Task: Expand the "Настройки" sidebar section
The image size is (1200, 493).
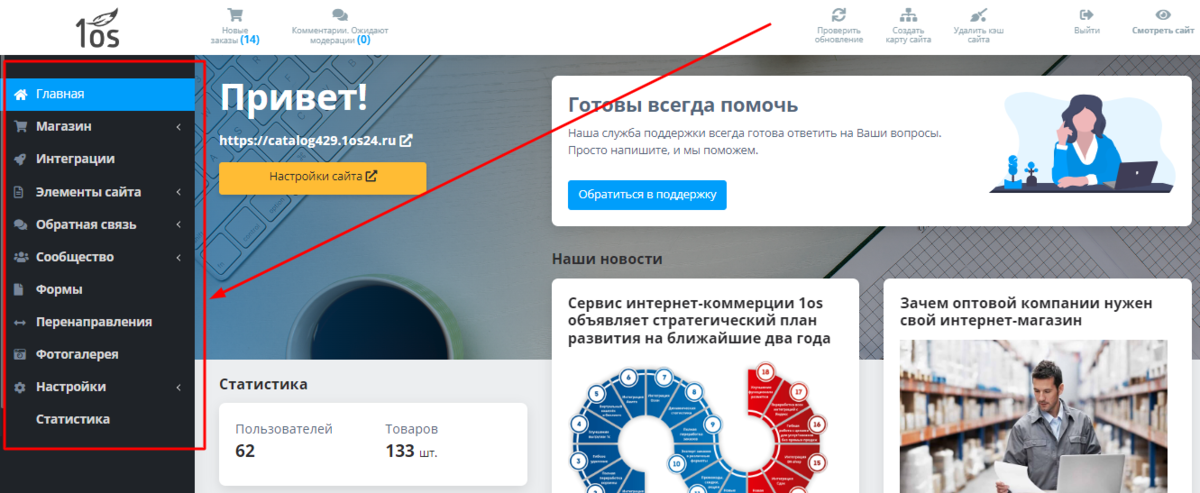Action: (178, 387)
